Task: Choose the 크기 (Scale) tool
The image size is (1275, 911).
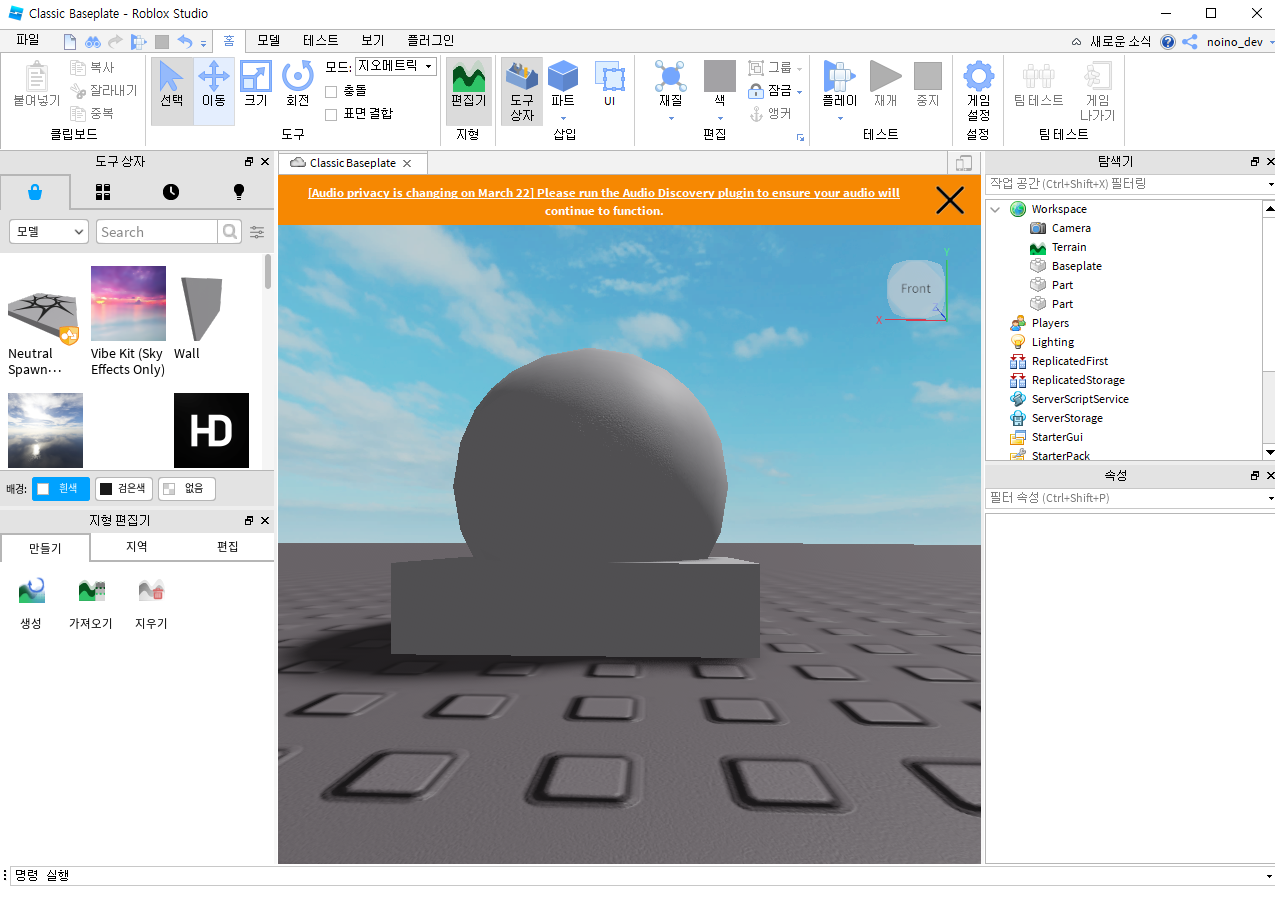Action: 256,85
